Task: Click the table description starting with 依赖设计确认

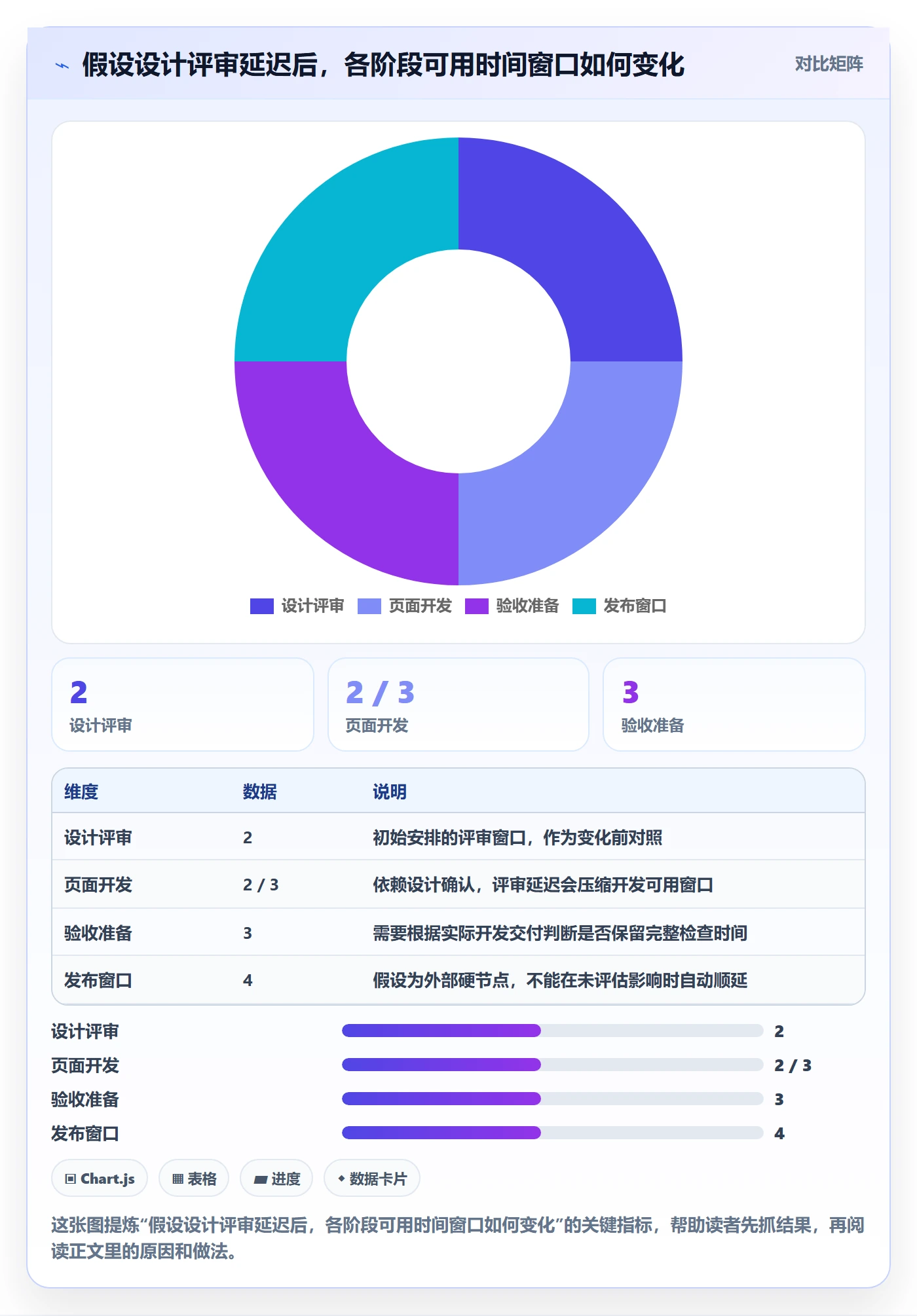Action: (x=543, y=885)
